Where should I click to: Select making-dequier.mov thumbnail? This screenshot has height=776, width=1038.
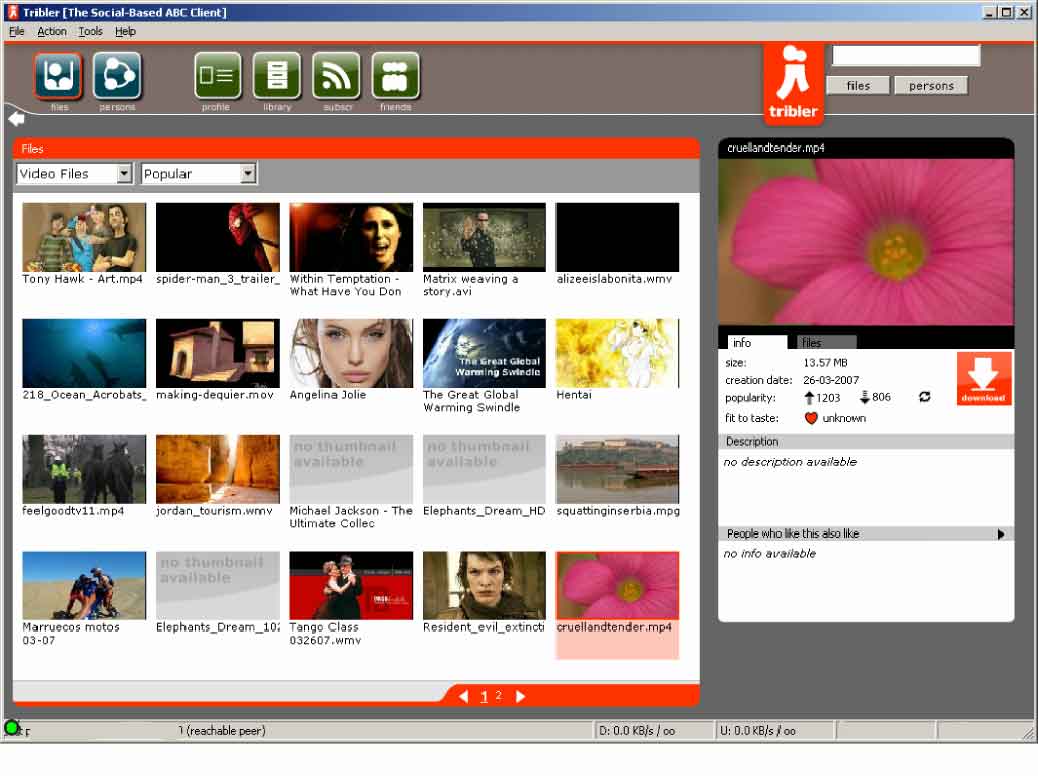[218, 353]
